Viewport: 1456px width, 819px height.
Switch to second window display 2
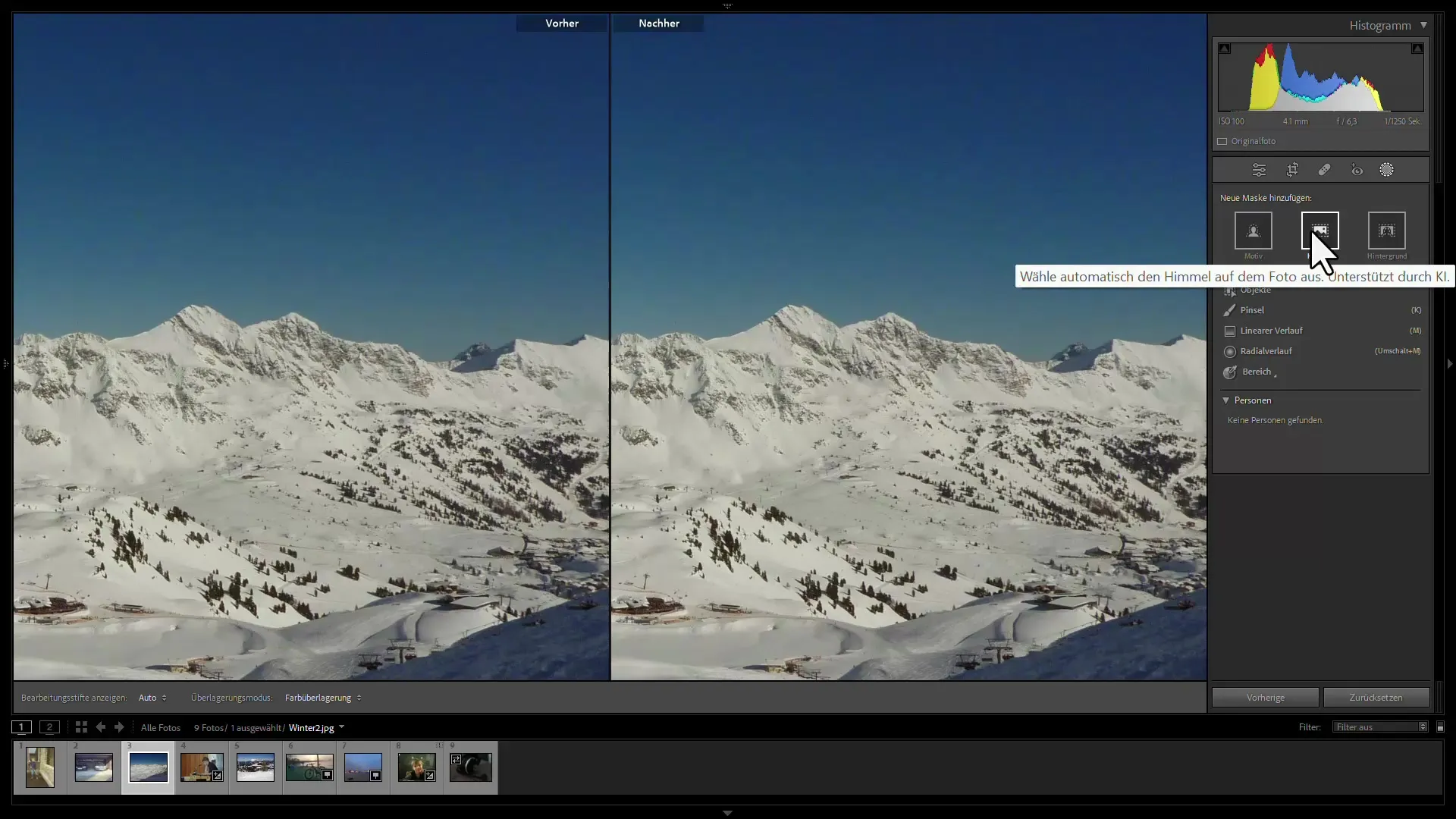pos(49,727)
